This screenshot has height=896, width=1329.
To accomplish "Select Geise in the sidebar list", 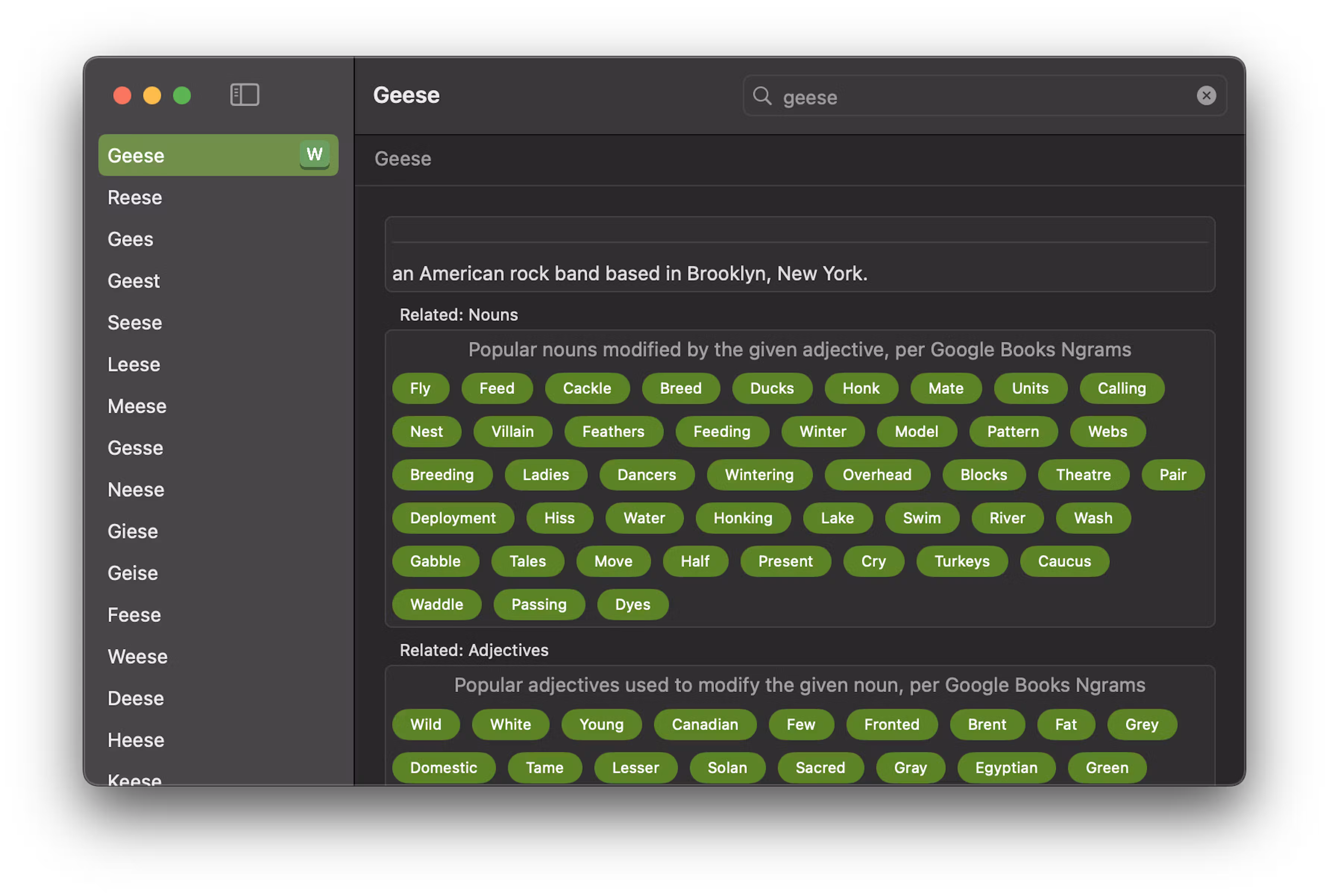I will pyautogui.click(x=219, y=573).
